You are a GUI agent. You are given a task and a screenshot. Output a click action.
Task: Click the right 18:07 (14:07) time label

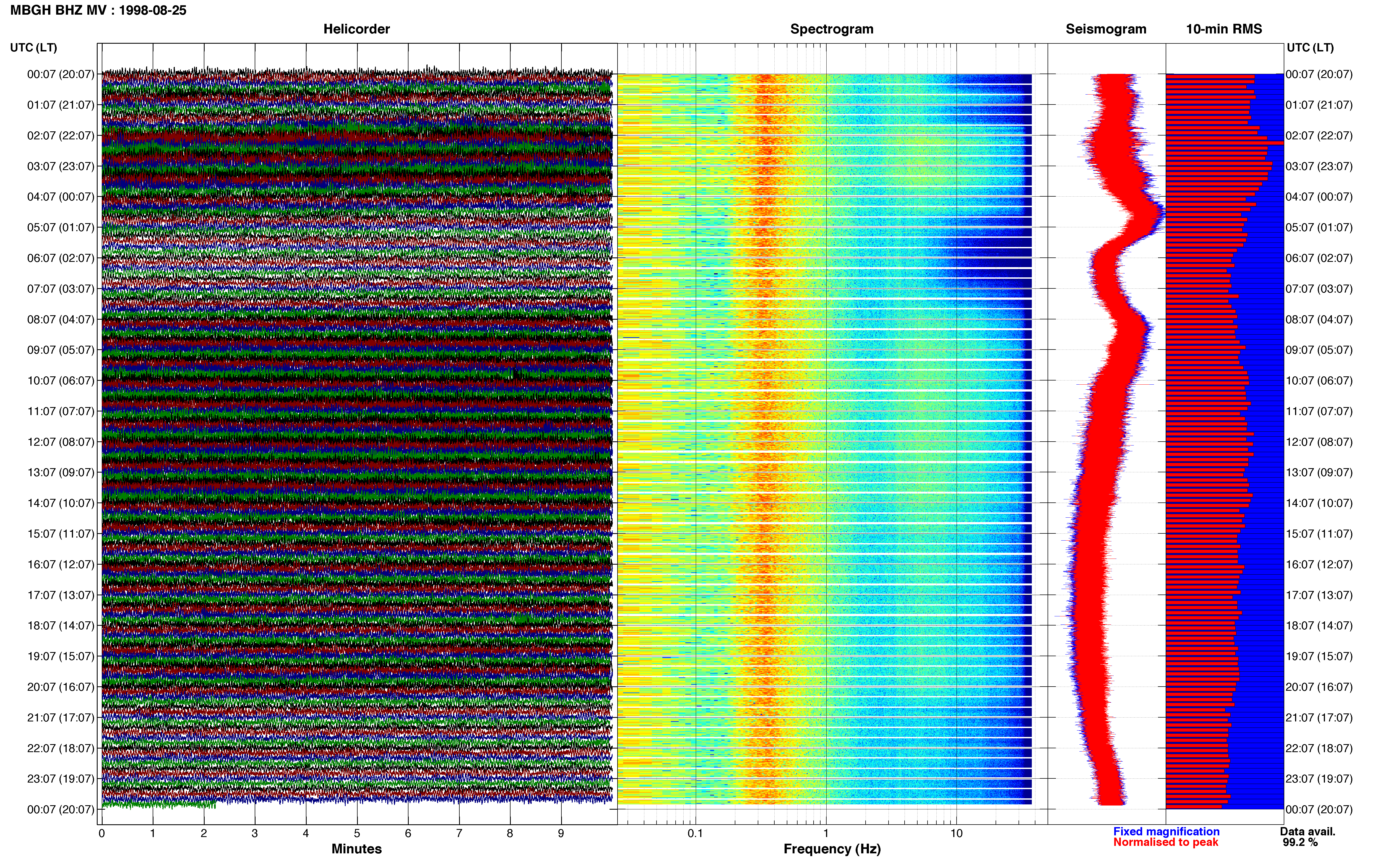tap(1319, 626)
